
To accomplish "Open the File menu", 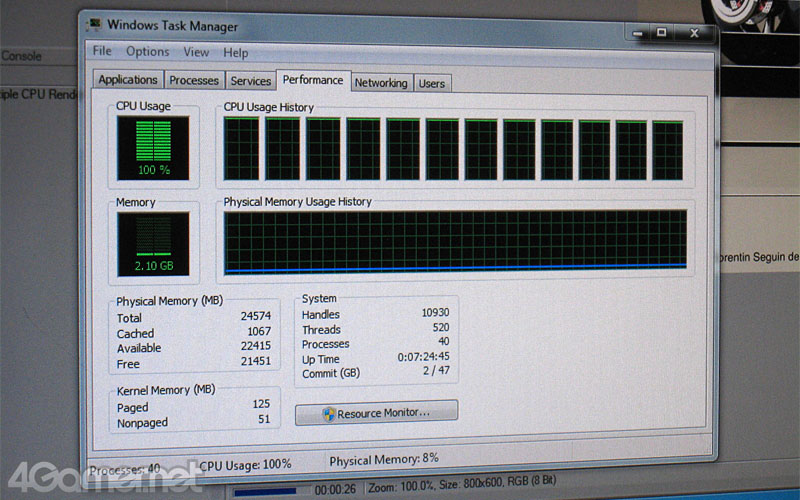I will pos(102,51).
